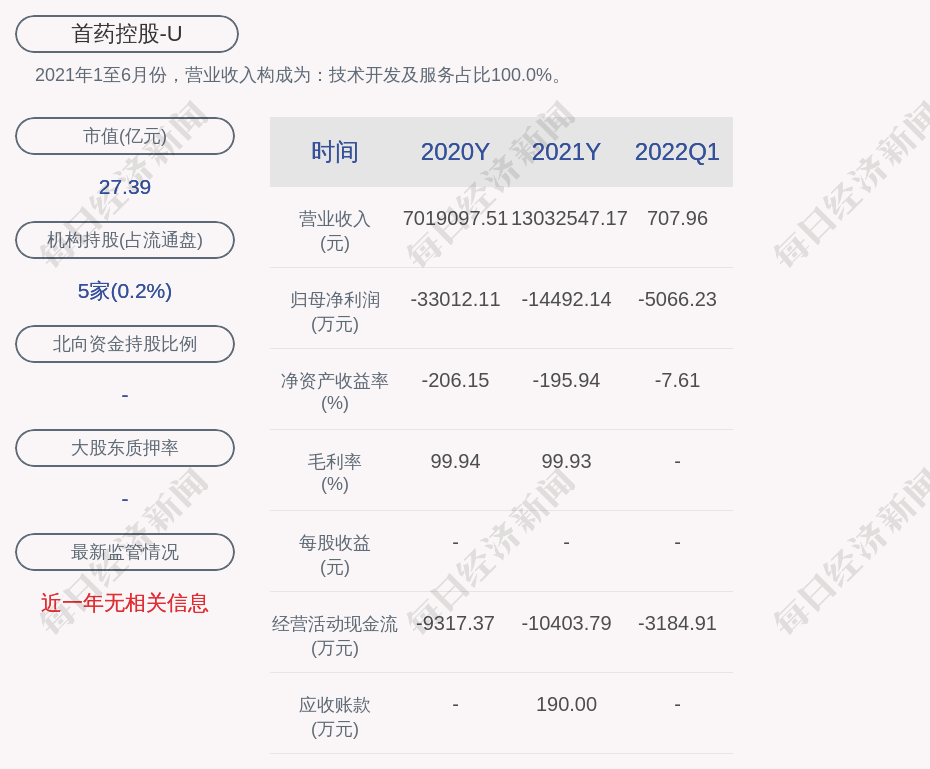
Task: Select the 2021Y column header
Action: (566, 152)
